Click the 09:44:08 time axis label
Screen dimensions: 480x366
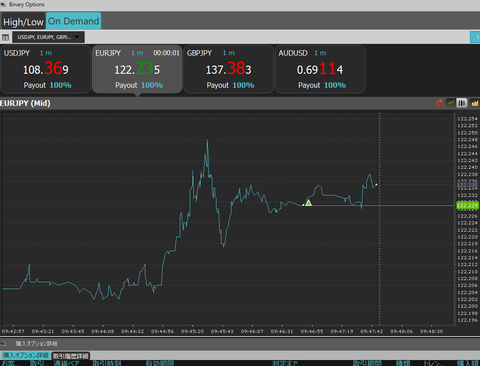click(x=103, y=331)
